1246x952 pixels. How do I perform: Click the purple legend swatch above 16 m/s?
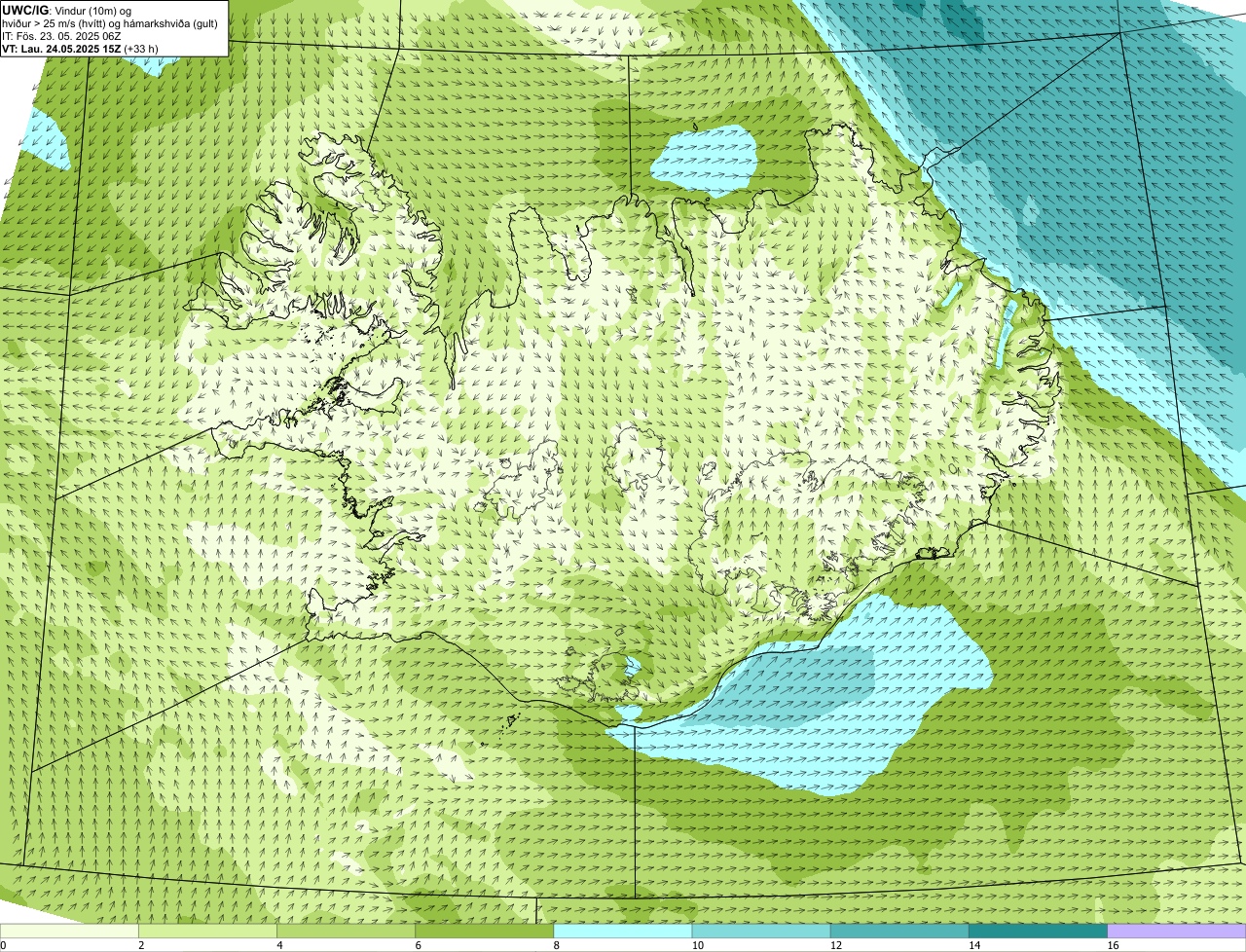point(1177,931)
